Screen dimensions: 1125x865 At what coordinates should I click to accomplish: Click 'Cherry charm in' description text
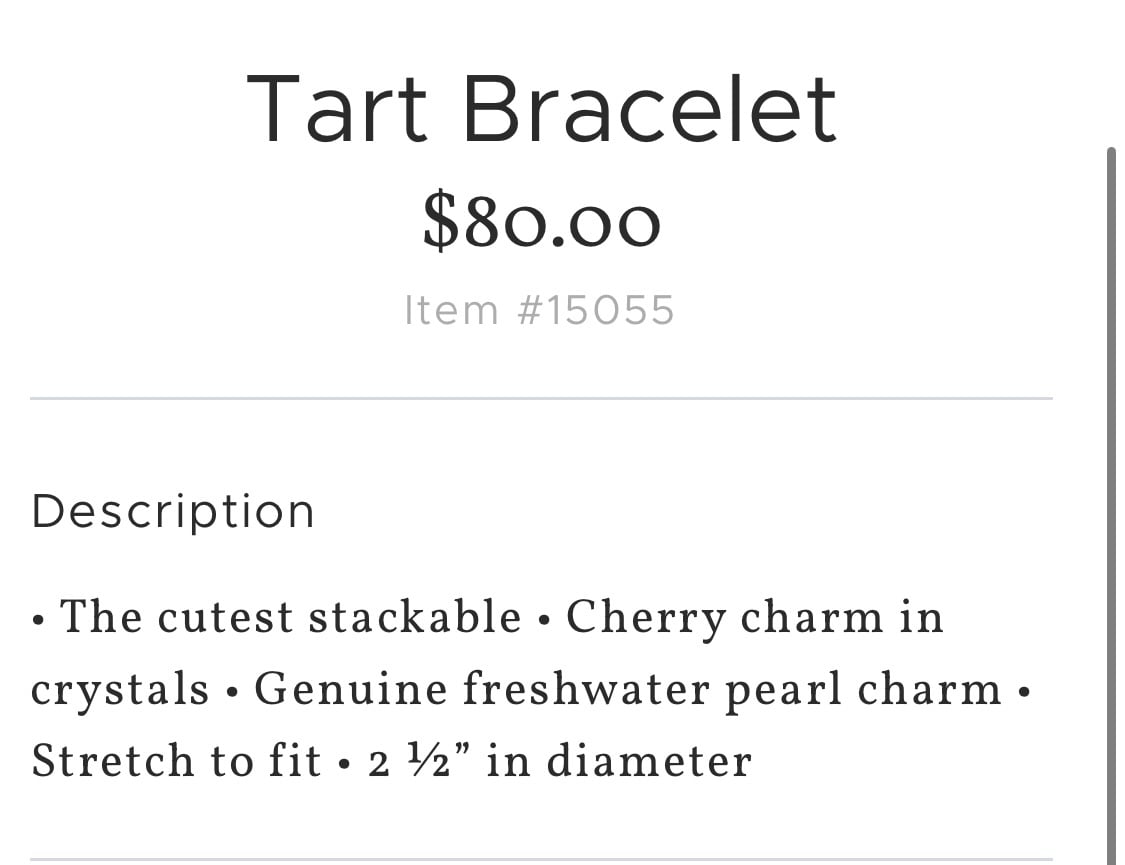tap(755, 618)
